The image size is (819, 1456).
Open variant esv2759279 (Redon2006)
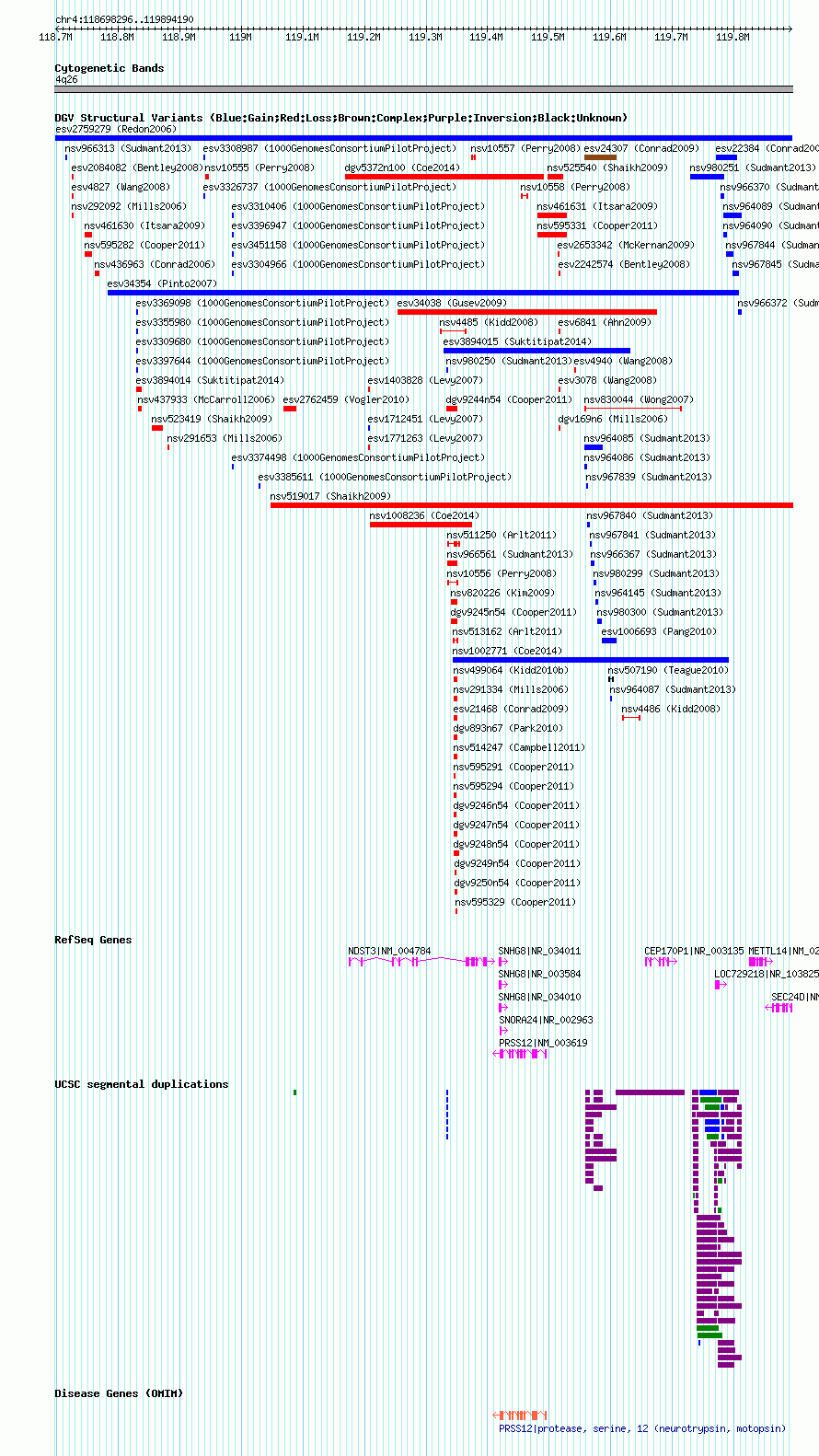(115, 129)
